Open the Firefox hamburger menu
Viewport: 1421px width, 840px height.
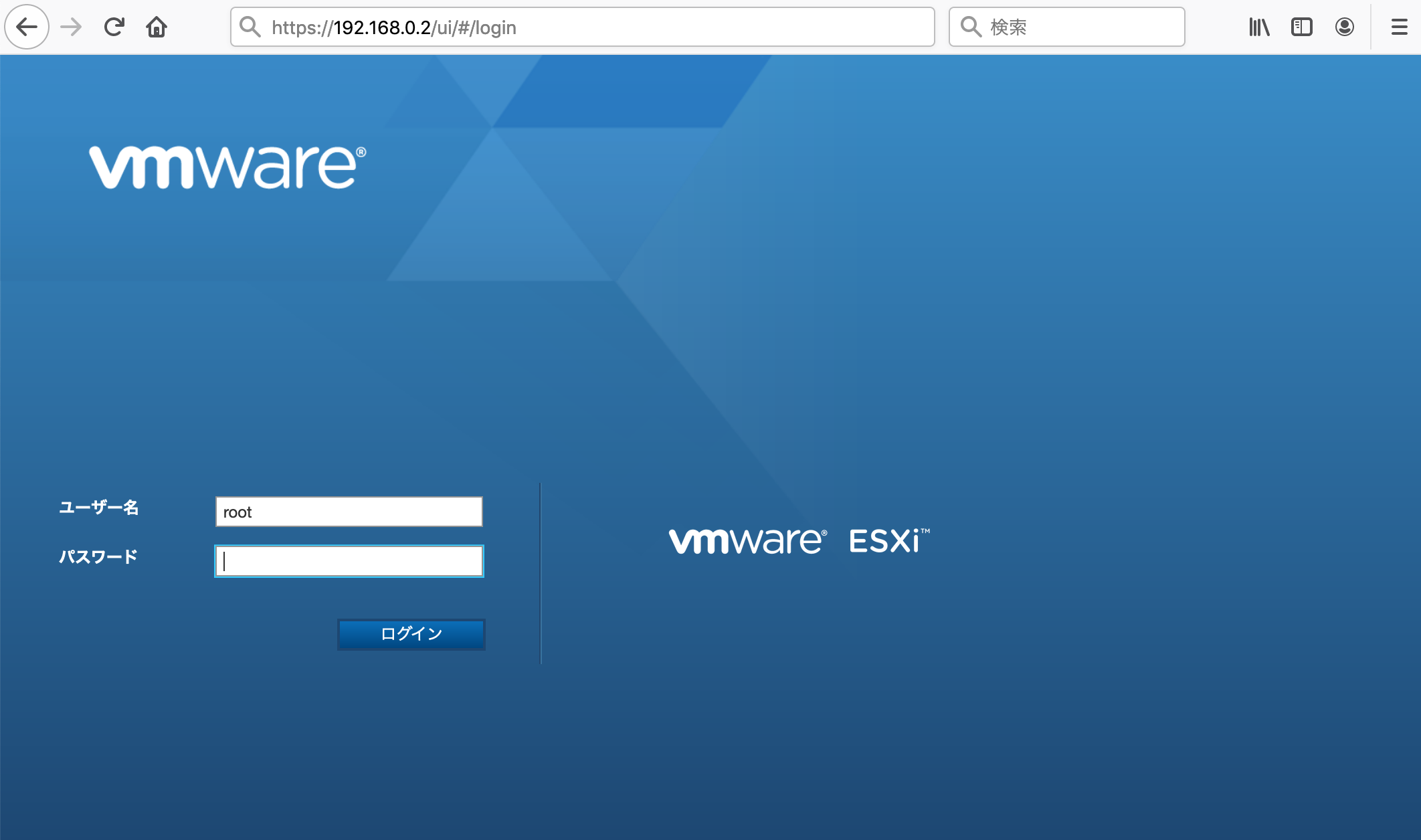pos(1398,27)
